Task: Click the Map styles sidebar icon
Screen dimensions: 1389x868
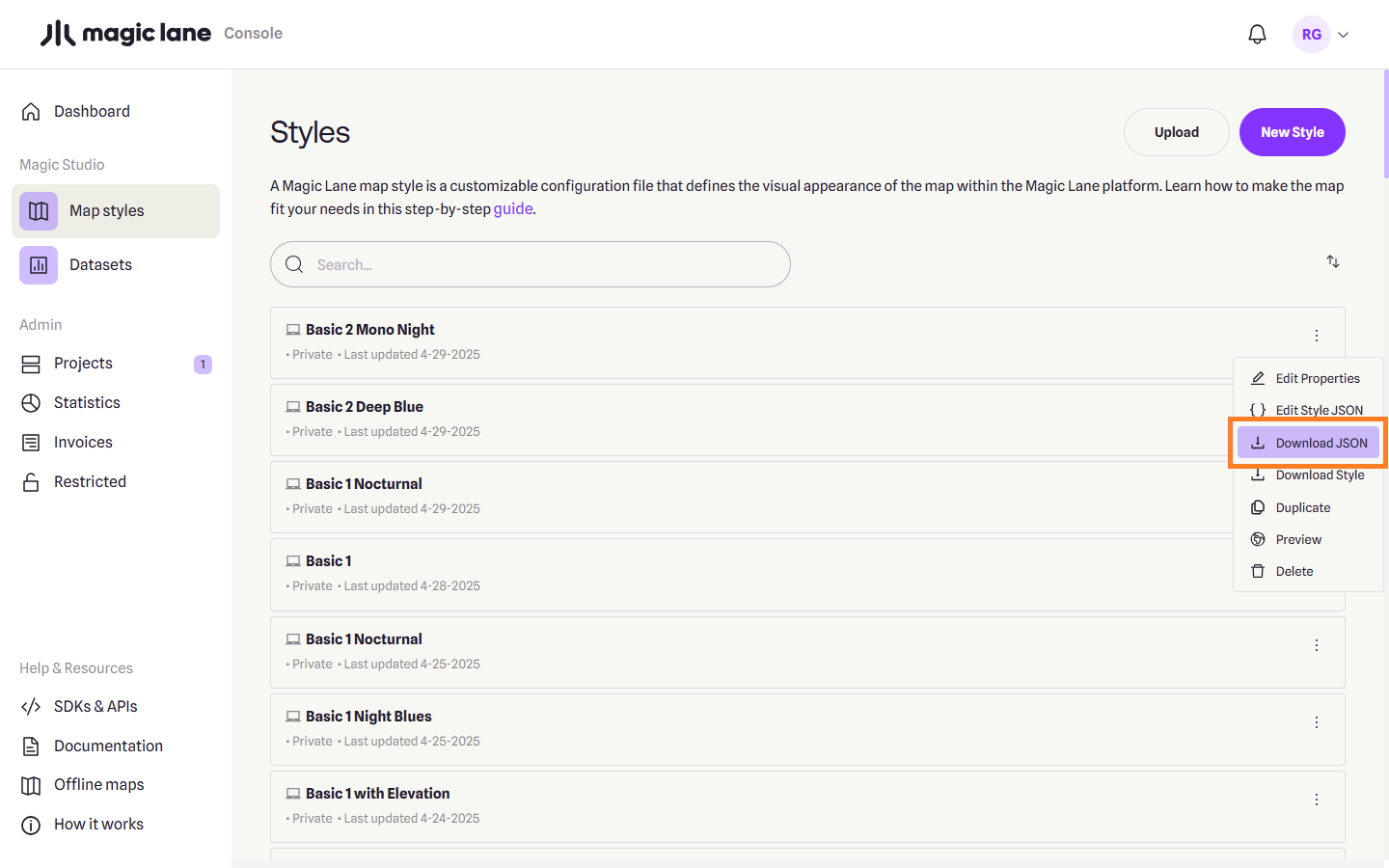Action: tap(39, 211)
